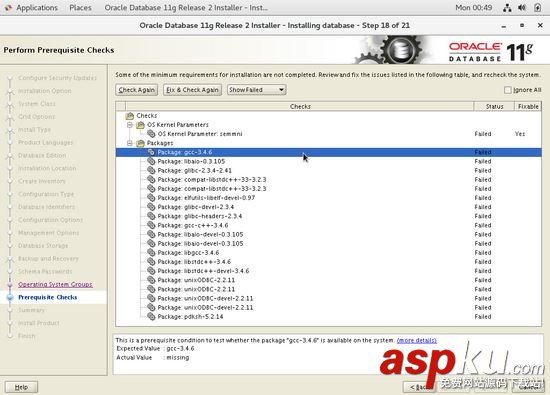Click the Mon 00:49 clock
The width and height of the screenshot is (550, 395).
(474, 8)
